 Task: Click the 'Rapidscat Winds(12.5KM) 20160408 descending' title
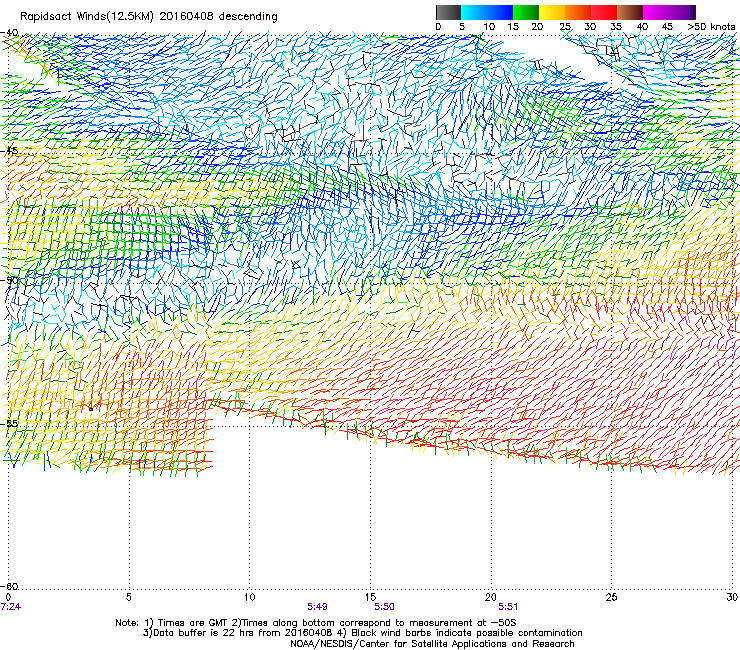(x=149, y=16)
